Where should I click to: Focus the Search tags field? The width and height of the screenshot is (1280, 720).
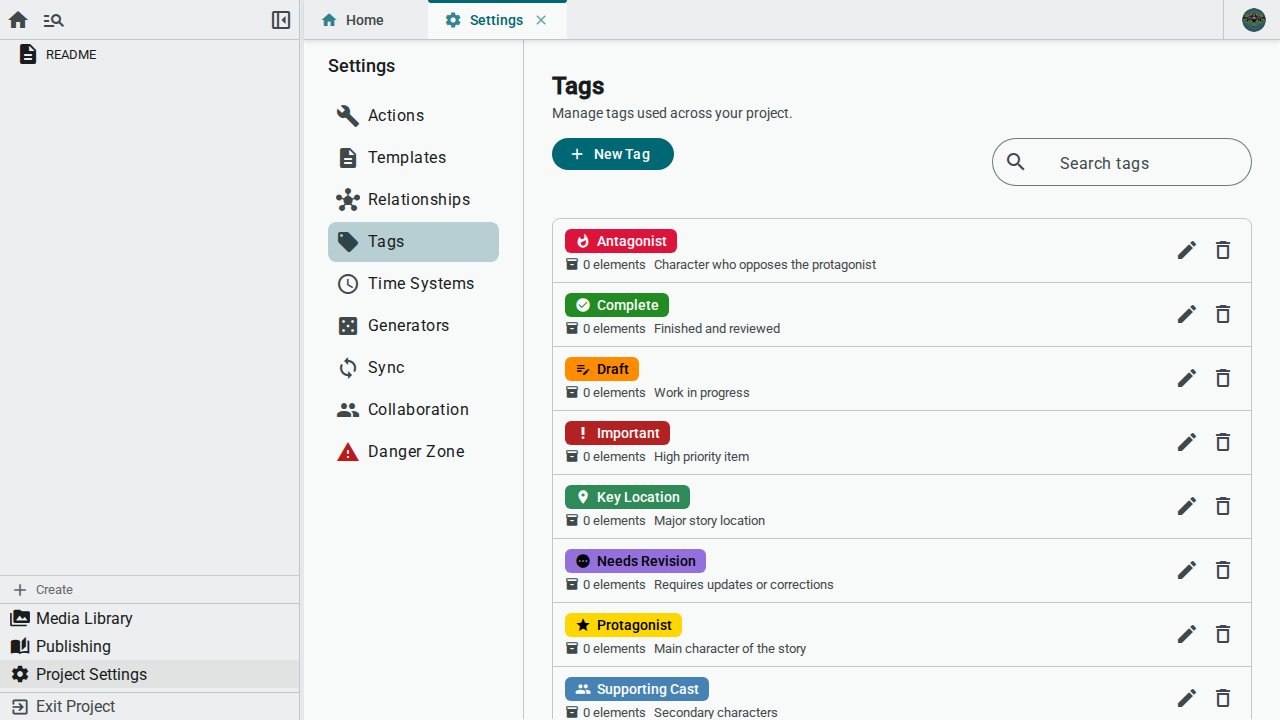click(x=1122, y=162)
